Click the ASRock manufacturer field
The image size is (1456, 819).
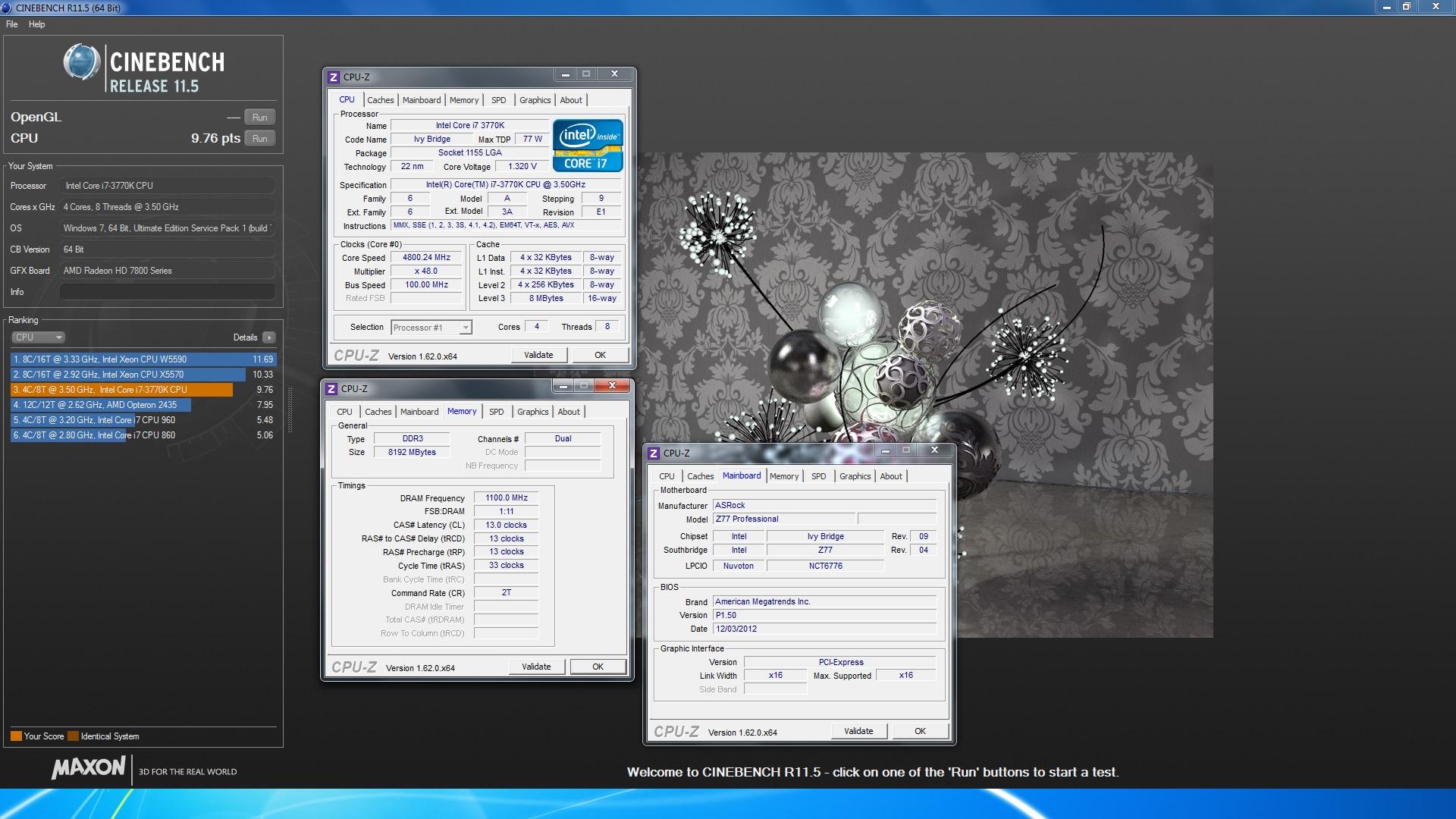[824, 506]
